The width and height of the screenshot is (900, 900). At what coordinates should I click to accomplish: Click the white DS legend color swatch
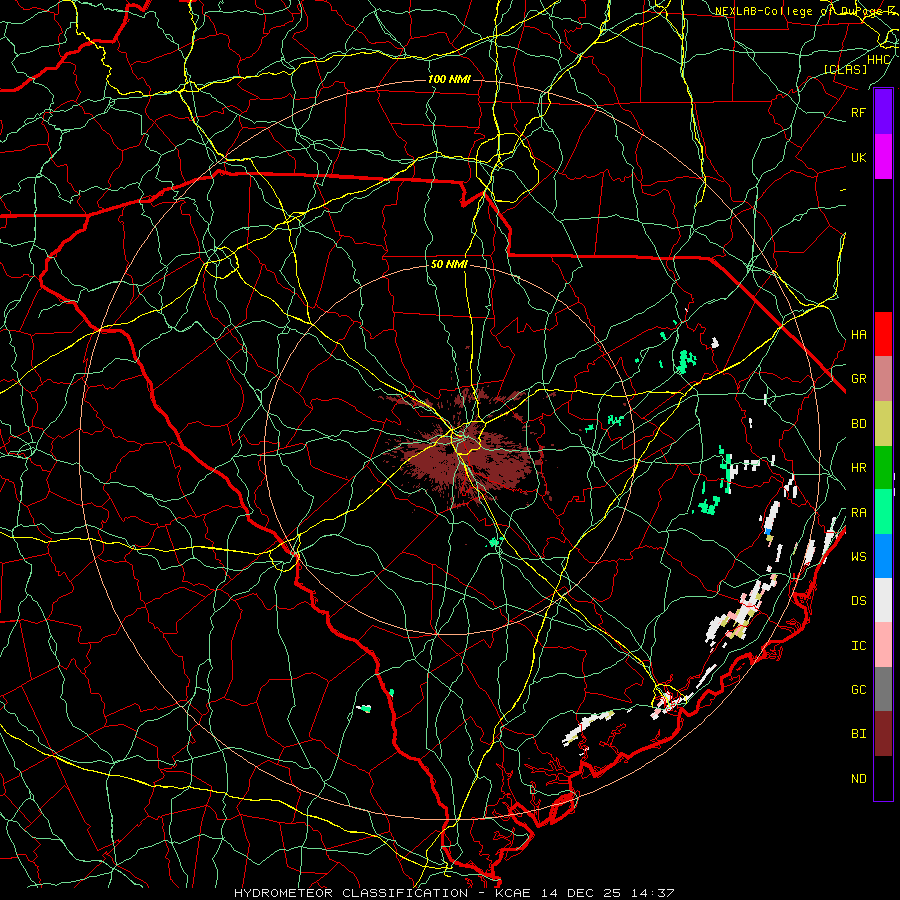[883, 600]
